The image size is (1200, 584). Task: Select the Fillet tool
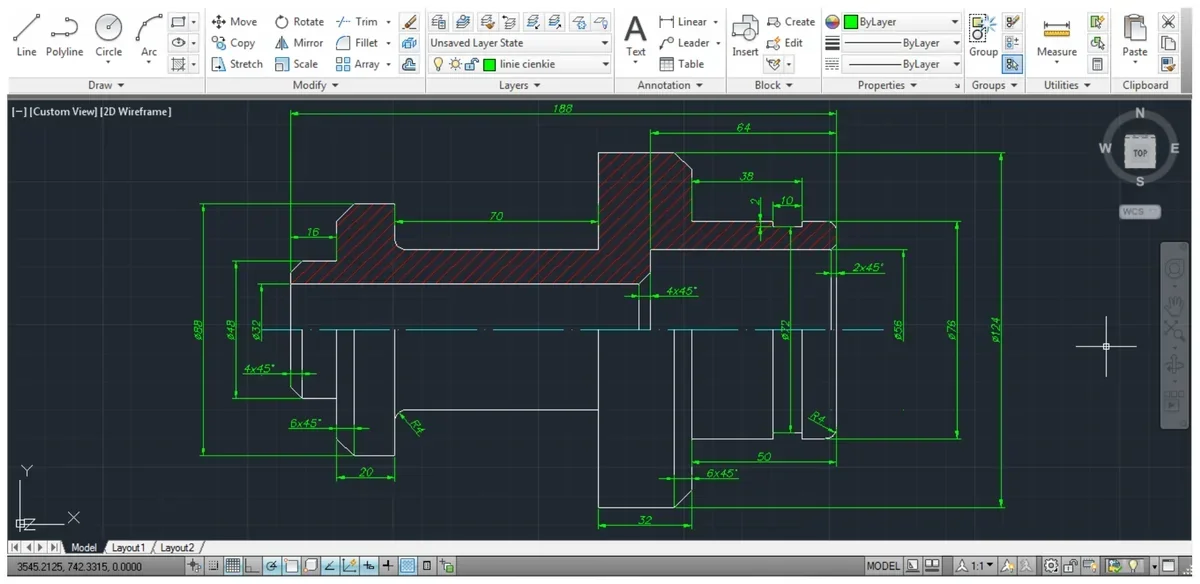point(357,43)
